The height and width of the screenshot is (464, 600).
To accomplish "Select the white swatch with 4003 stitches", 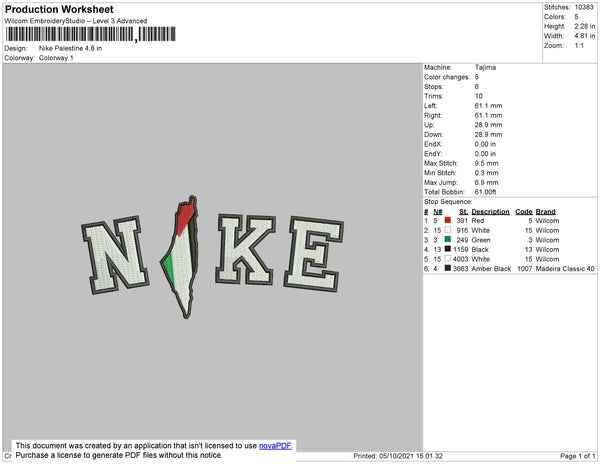I will pos(448,259).
